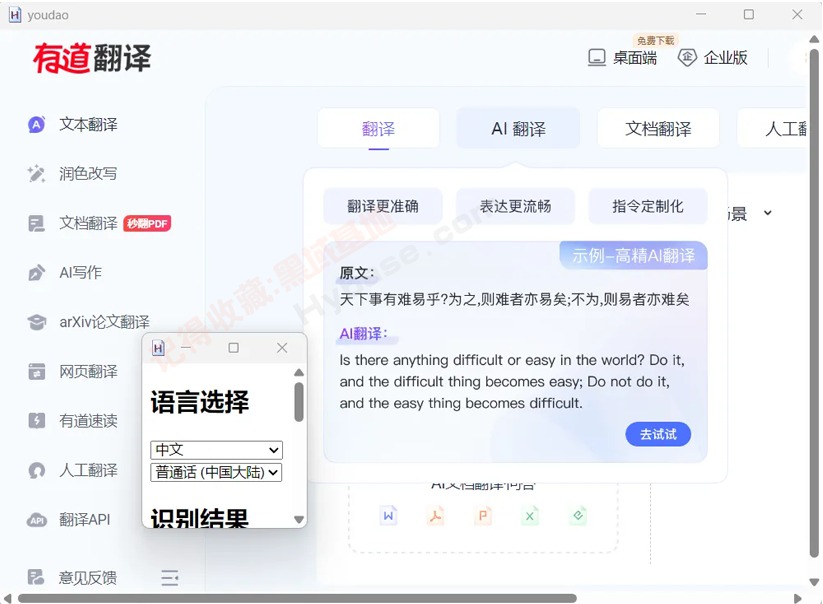Click the 识别结果 heading in popup
The height and width of the screenshot is (604, 823).
[x=199, y=517]
